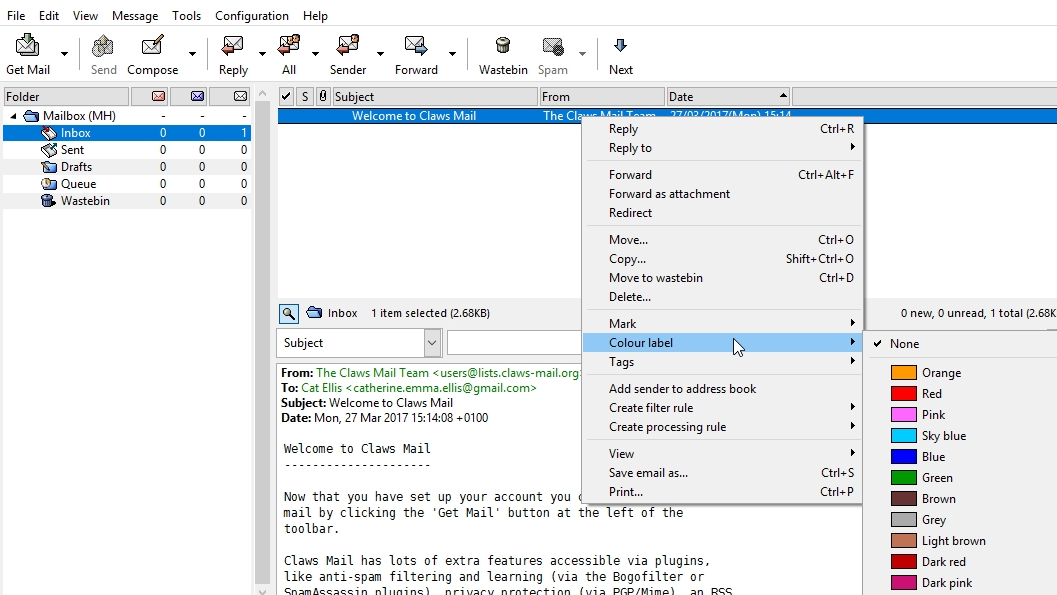This screenshot has width=1057, height=595.
Task: Open Forward dropdown arrow
Action: [452, 53]
